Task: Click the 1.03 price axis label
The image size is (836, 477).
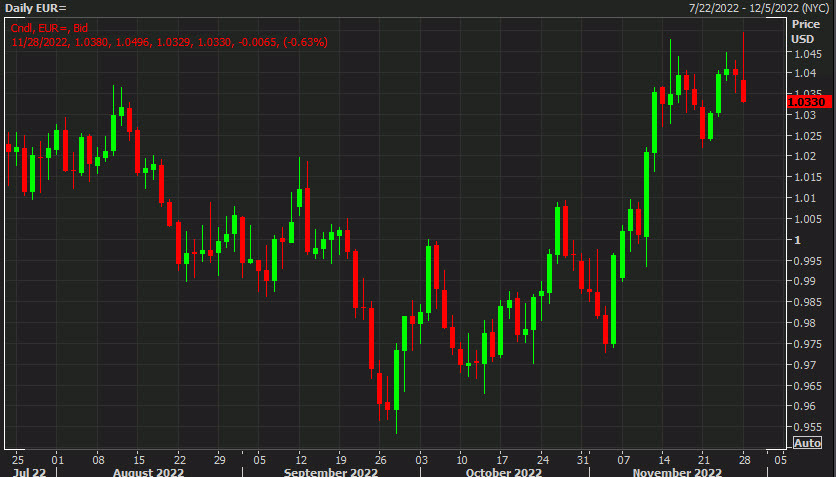Action: point(805,115)
